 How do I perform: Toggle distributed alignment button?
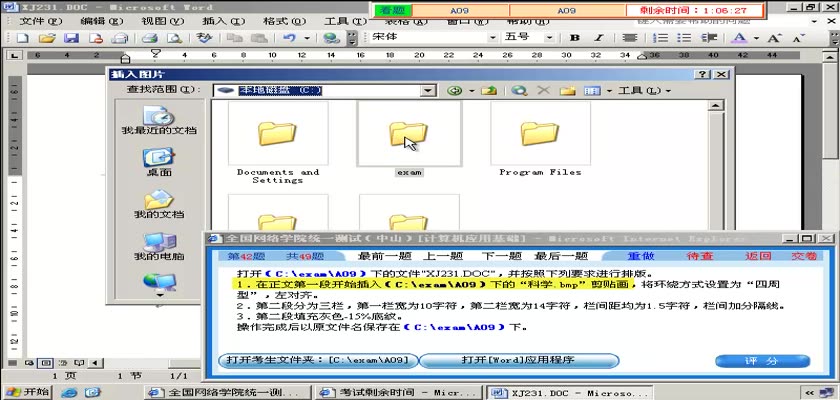tap(630, 38)
